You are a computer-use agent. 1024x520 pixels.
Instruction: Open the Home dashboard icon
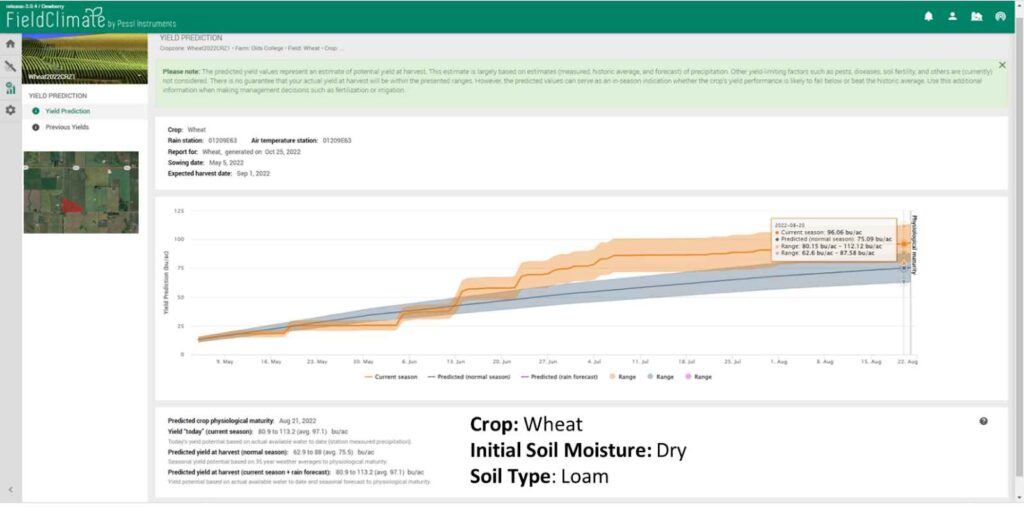click(10, 44)
